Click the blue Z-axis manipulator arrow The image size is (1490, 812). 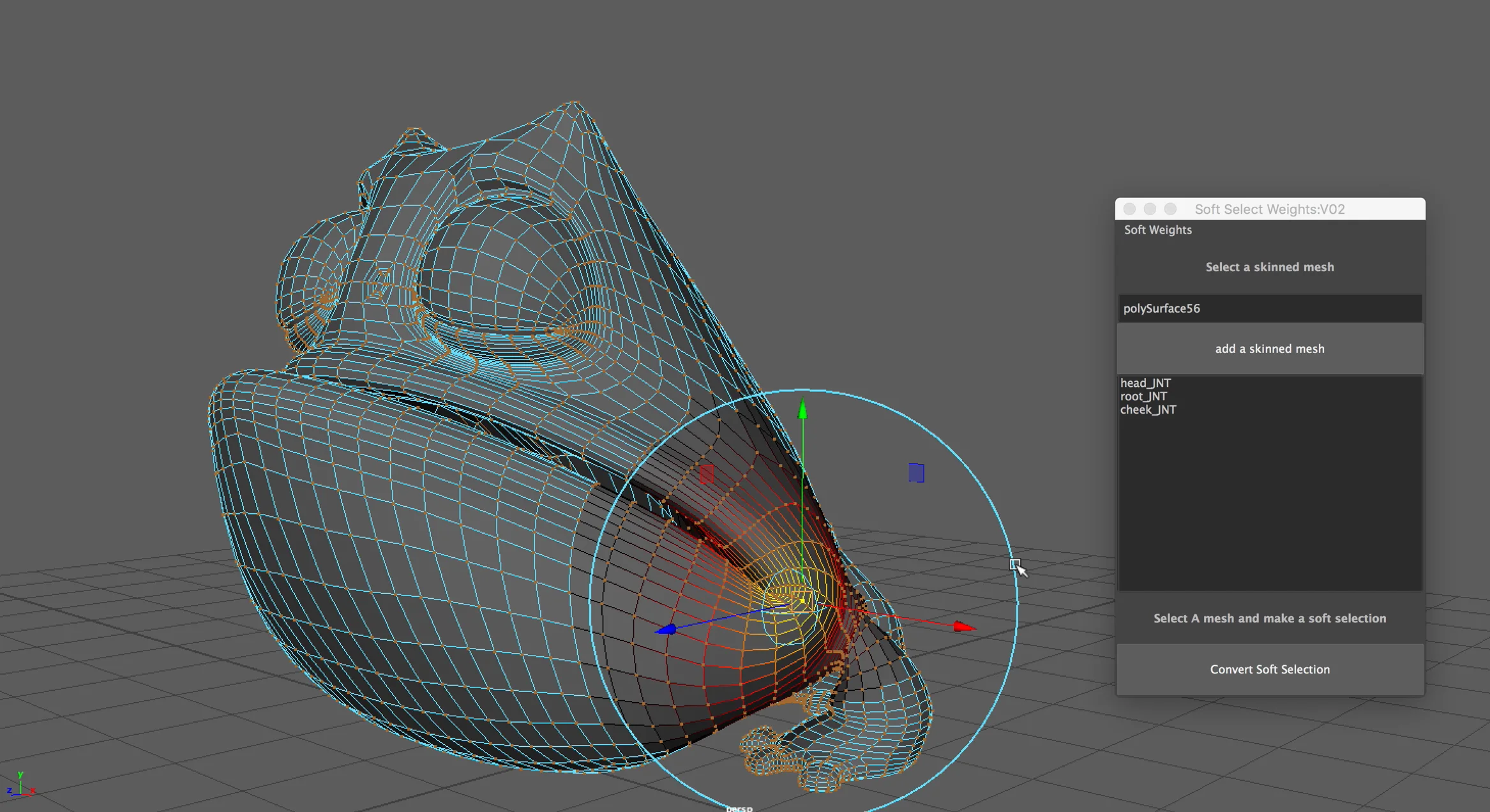coord(666,629)
